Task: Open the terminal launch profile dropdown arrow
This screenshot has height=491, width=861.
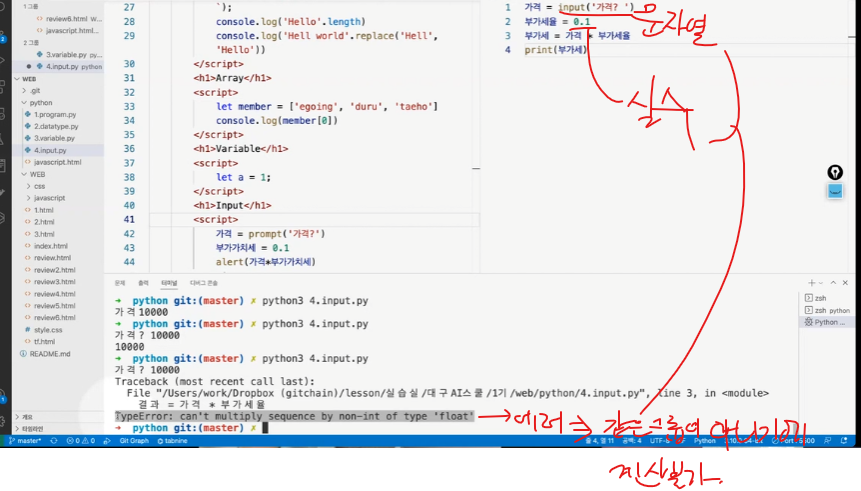Action: coord(821,283)
